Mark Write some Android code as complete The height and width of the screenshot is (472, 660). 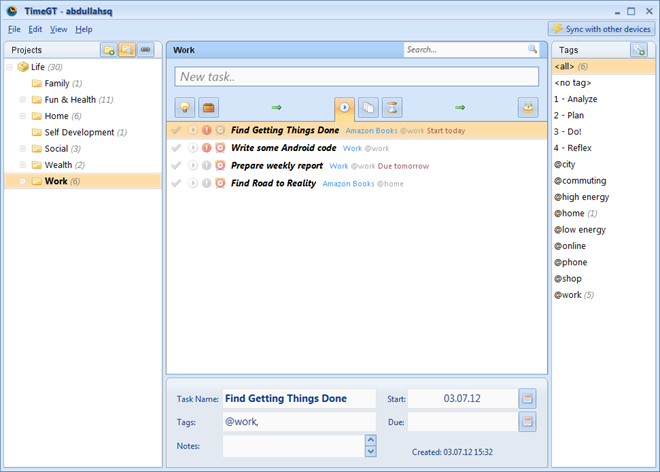[176, 148]
